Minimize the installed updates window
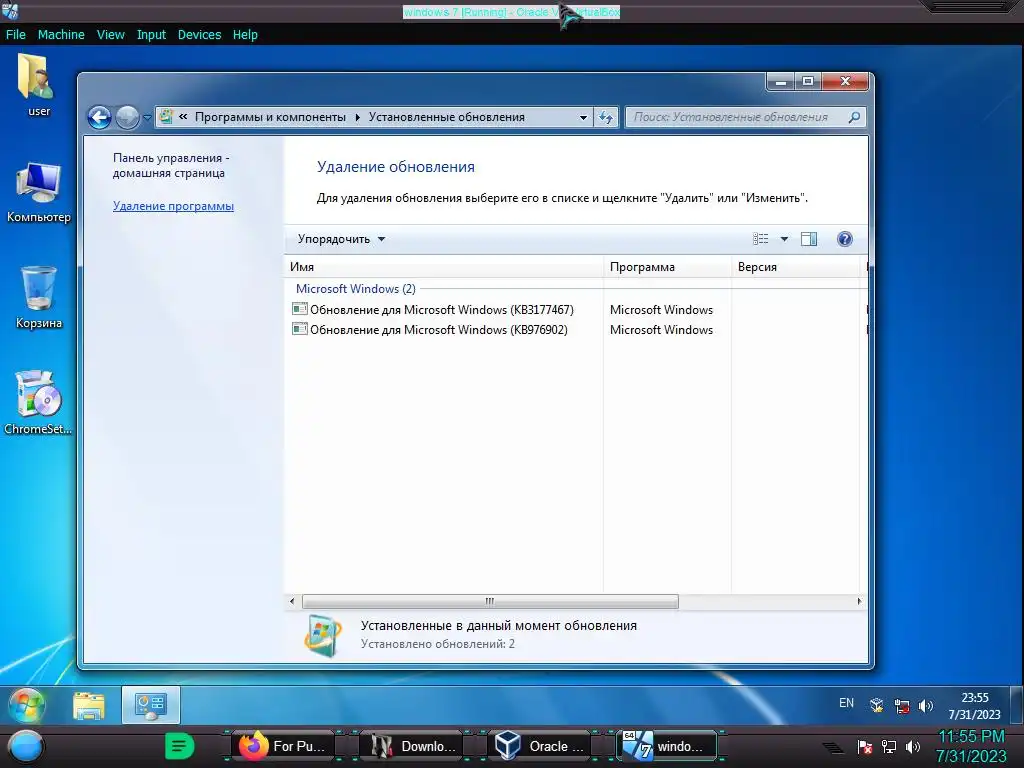The width and height of the screenshot is (1024, 768). pos(780,82)
